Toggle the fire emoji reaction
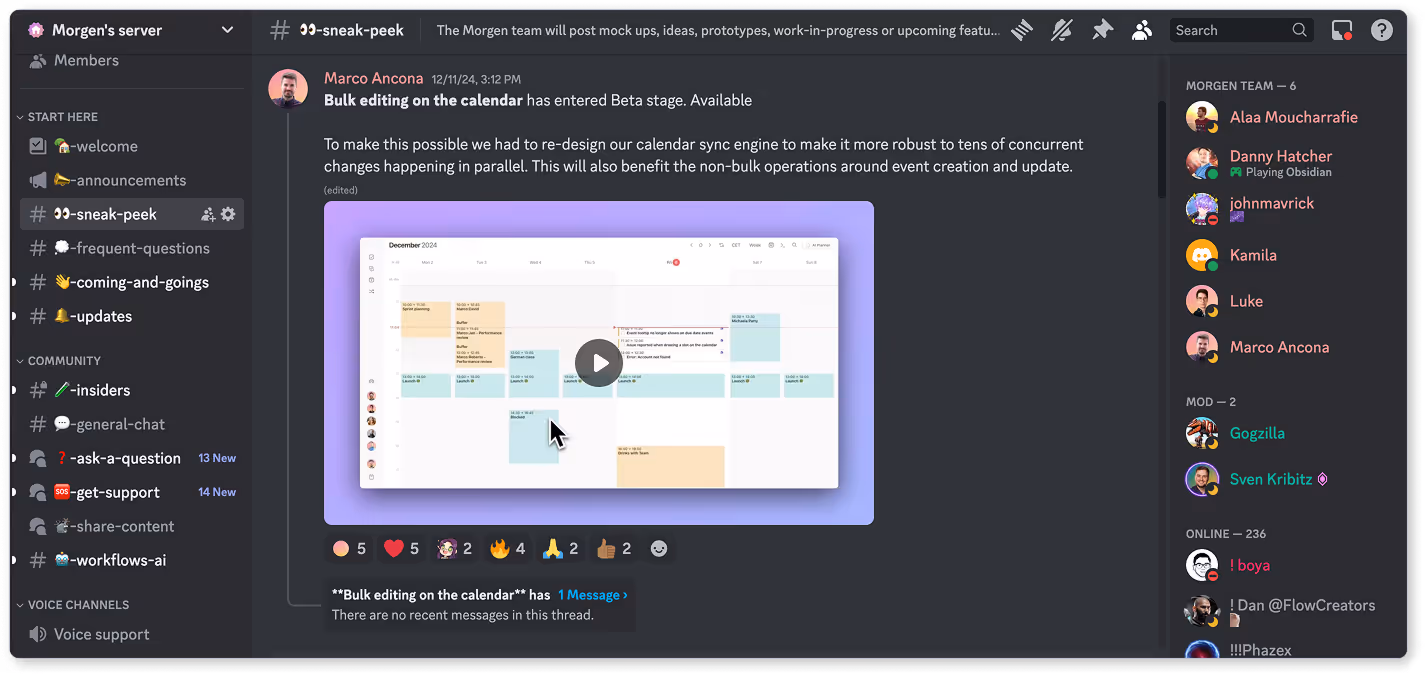The image size is (1425, 676). [505, 548]
